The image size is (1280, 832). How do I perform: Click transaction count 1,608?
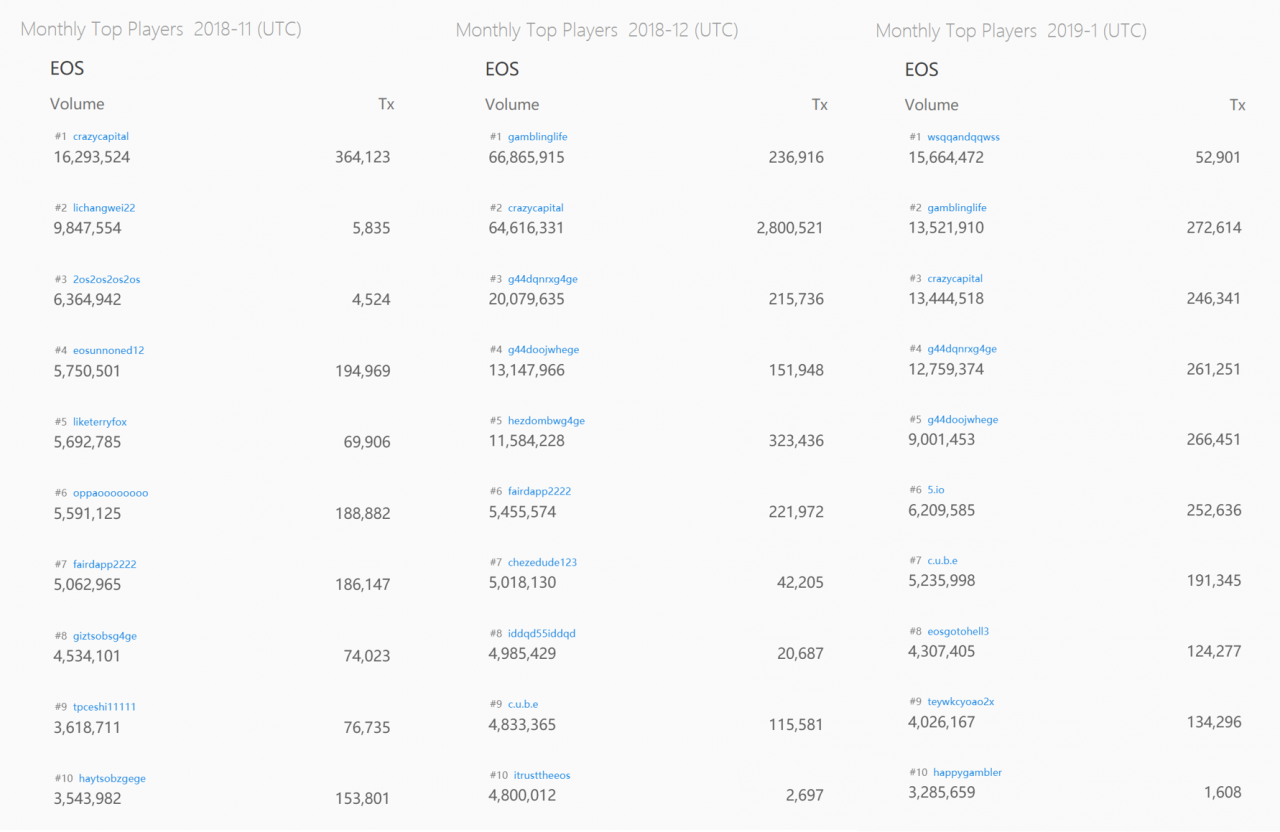click(x=1222, y=792)
